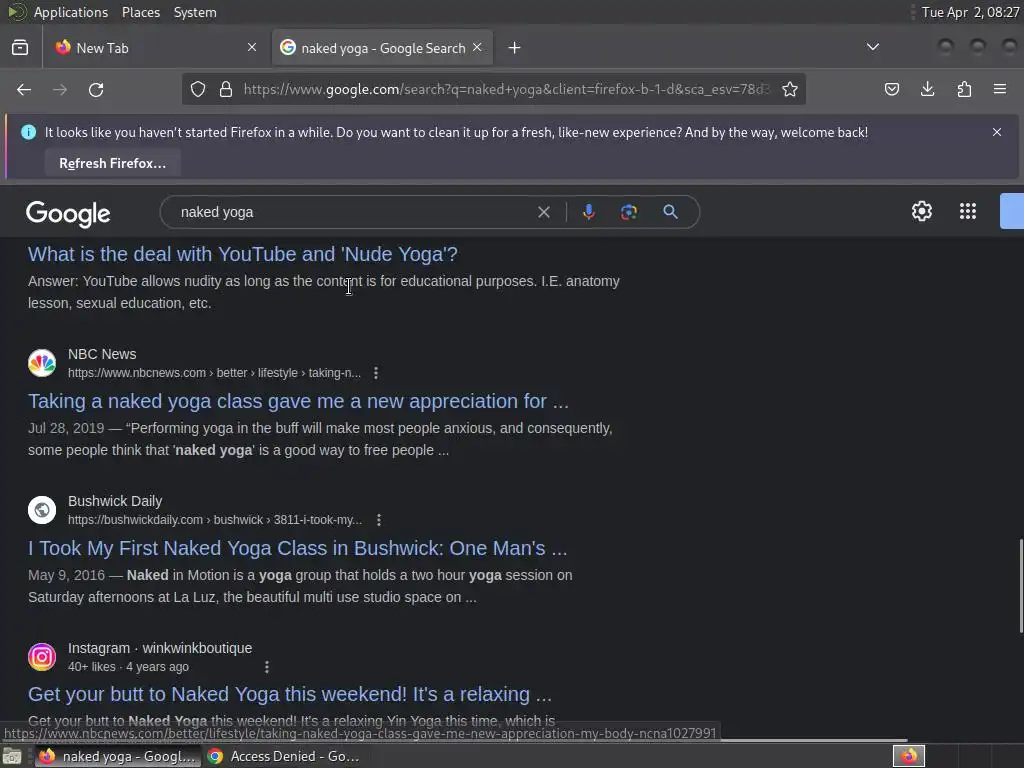
Task: Open Save to Pocket icon
Action: pos(891,89)
